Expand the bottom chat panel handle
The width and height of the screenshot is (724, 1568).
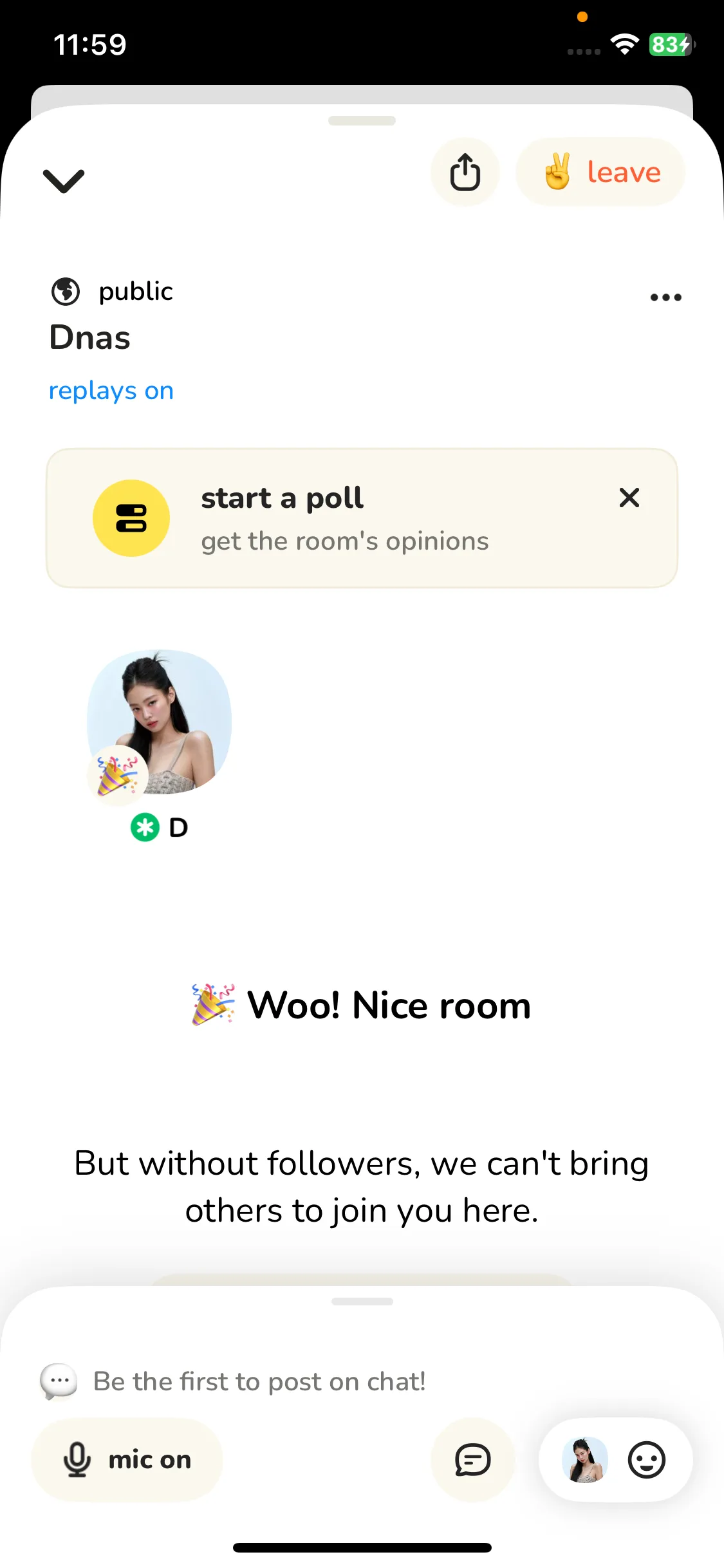click(x=362, y=1302)
